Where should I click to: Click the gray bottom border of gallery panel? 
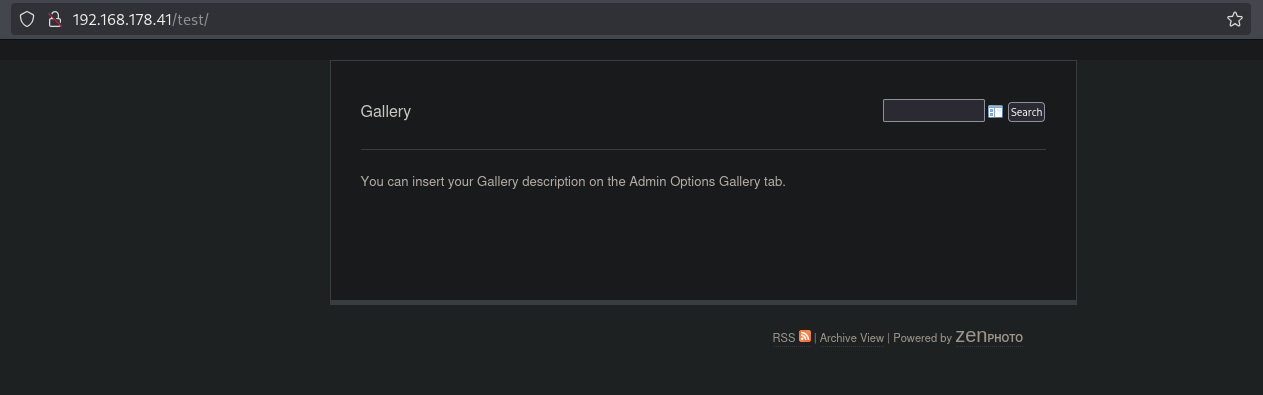703,302
